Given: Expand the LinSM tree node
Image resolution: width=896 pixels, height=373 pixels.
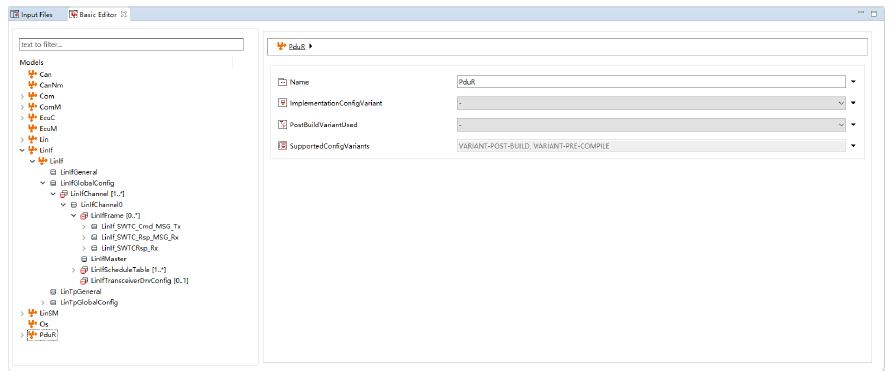Looking at the screenshot, I should coord(22,313).
